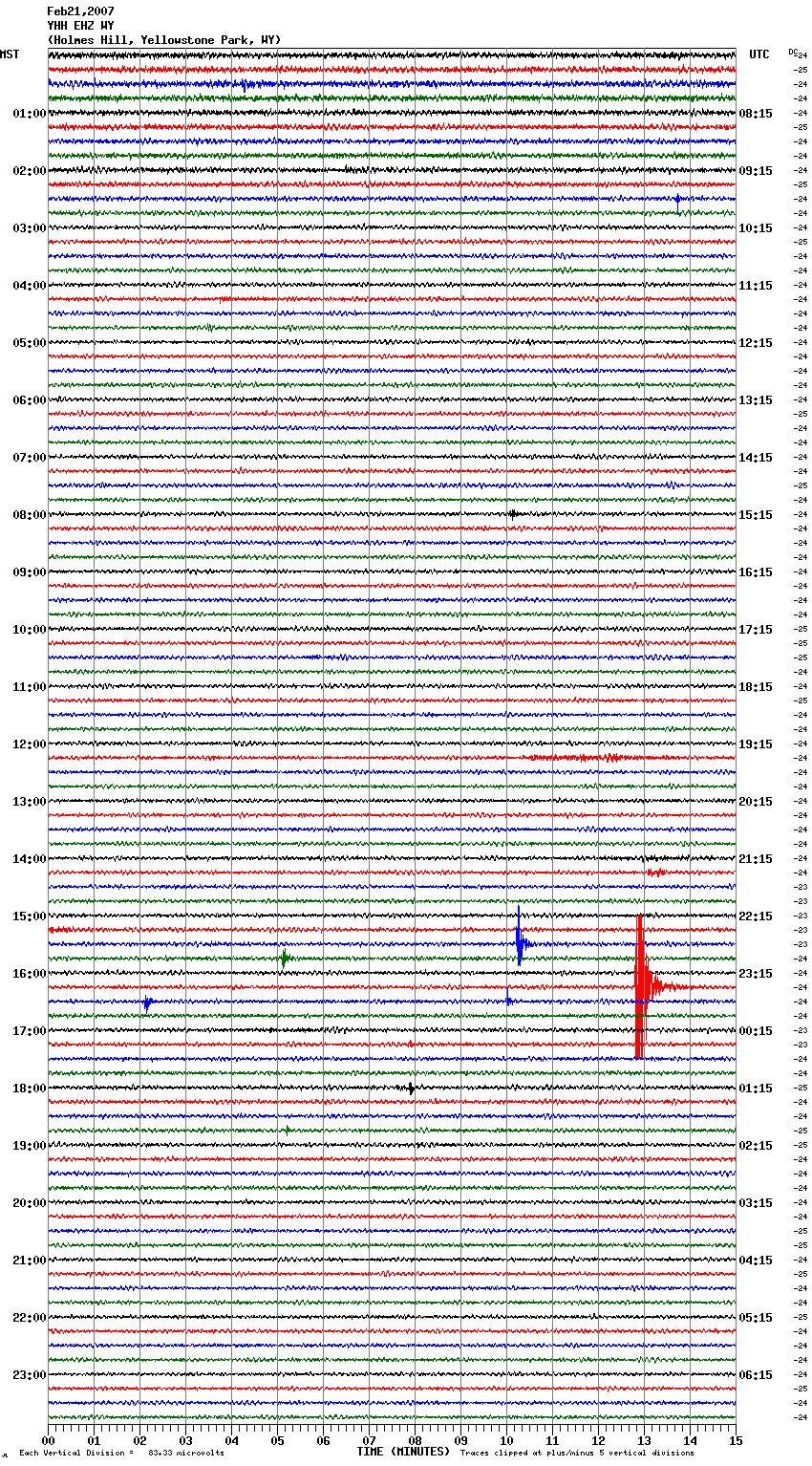This screenshot has height=1466, width=812.
Task: Select the 22:00 MST row label
Action: point(29,1318)
